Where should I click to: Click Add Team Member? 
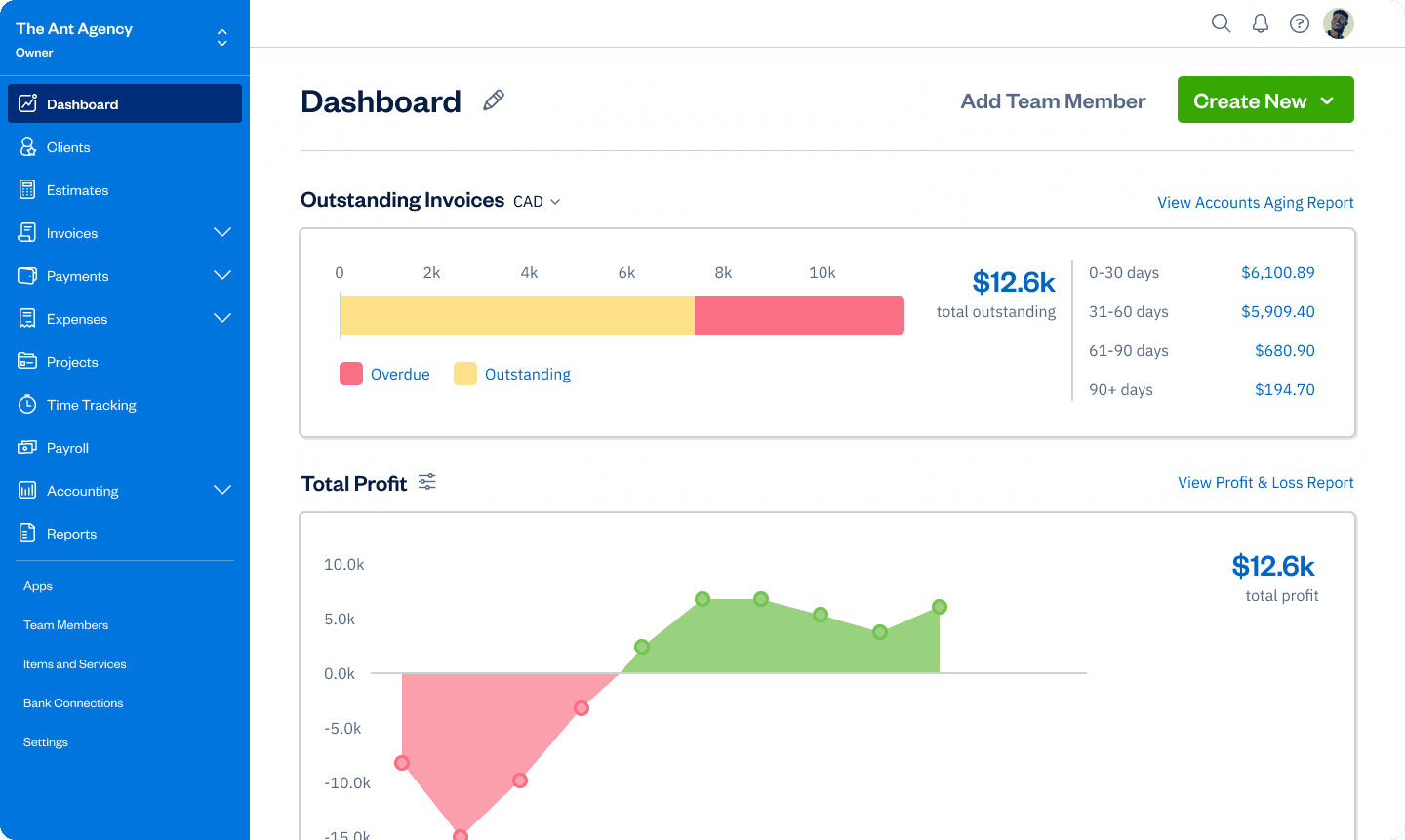[x=1053, y=101]
